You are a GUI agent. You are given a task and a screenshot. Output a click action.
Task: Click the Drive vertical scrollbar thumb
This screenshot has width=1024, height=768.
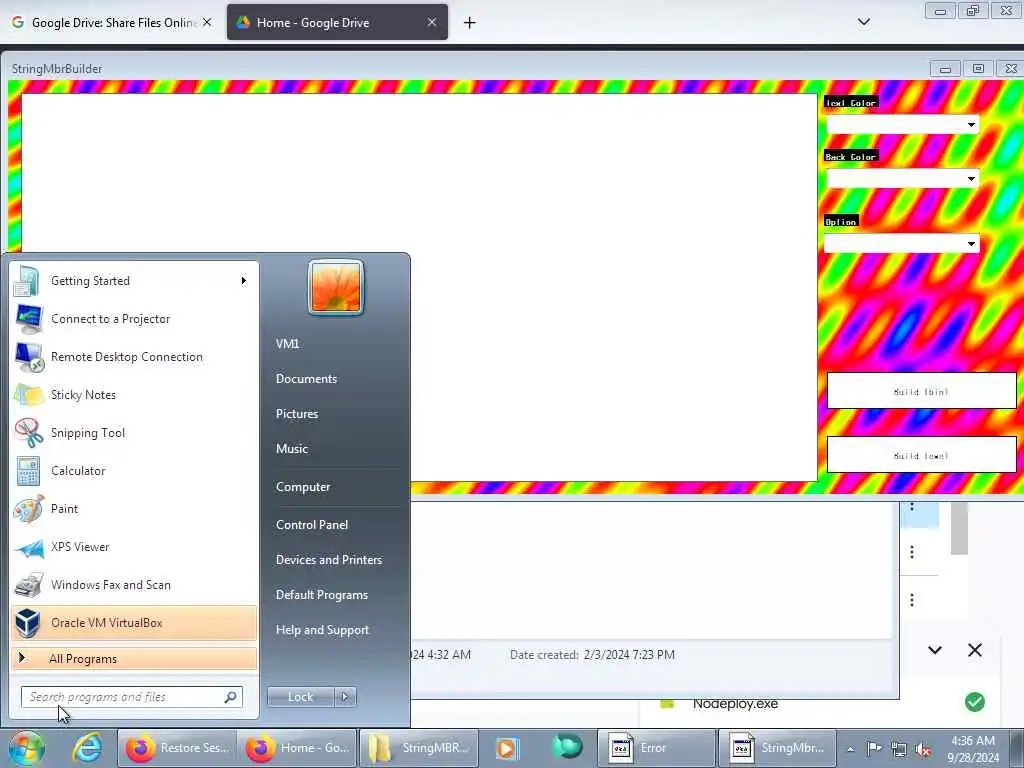pyautogui.click(x=959, y=528)
